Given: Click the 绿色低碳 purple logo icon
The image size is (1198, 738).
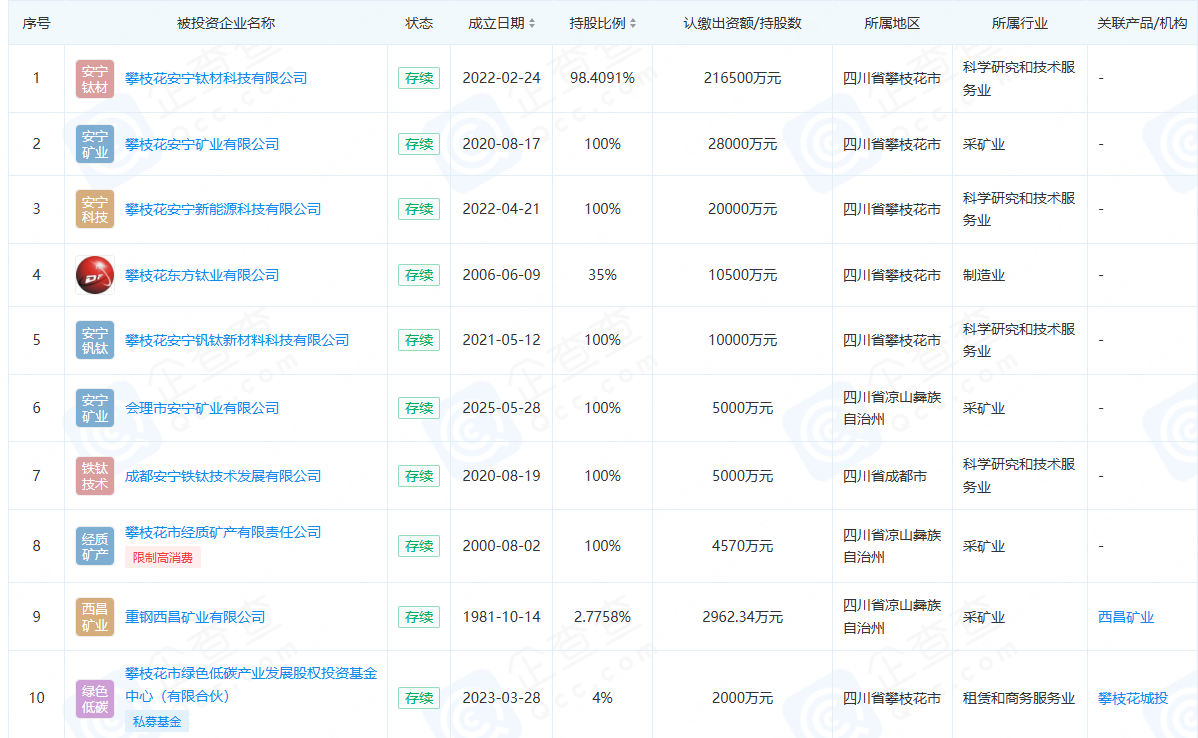Looking at the screenshot, I should coord(95,698).
